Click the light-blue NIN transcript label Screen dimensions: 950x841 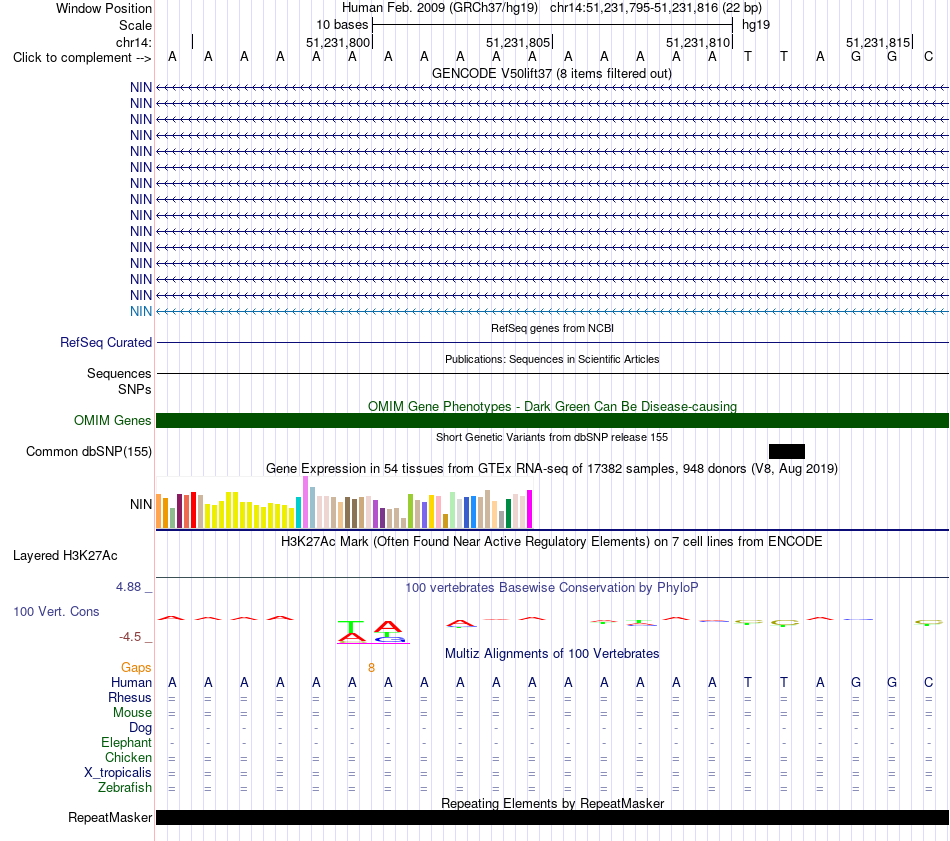click(x=141, y=311)
